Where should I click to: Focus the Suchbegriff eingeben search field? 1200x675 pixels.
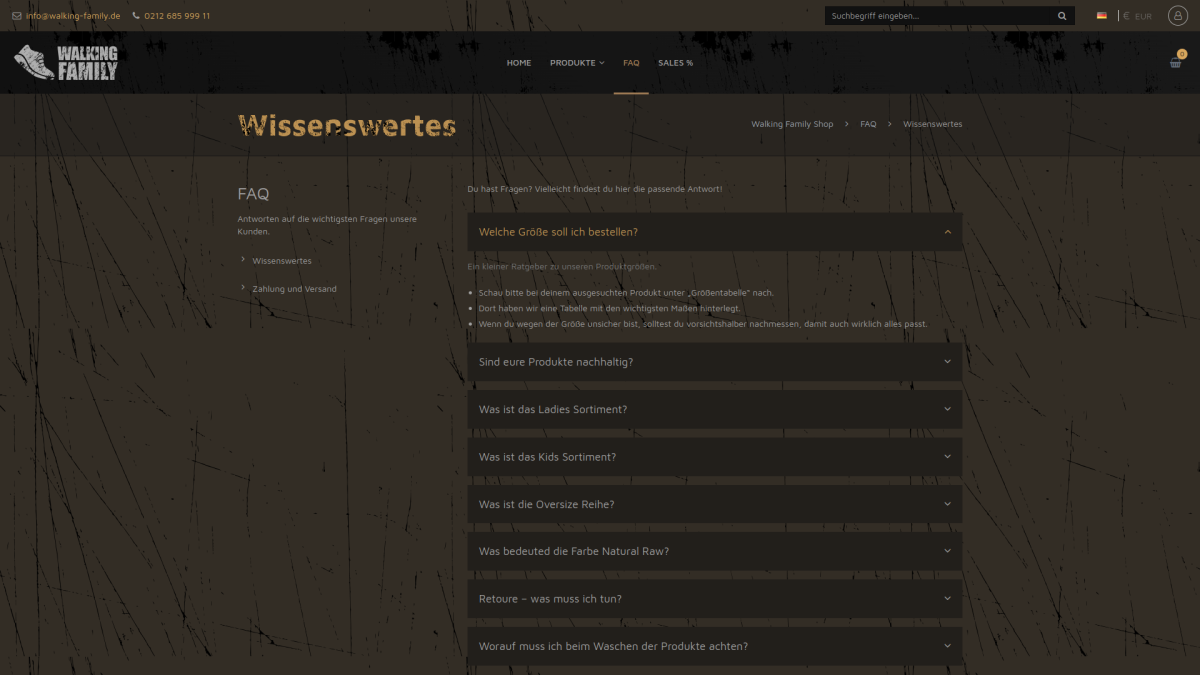tap(940, 16)
